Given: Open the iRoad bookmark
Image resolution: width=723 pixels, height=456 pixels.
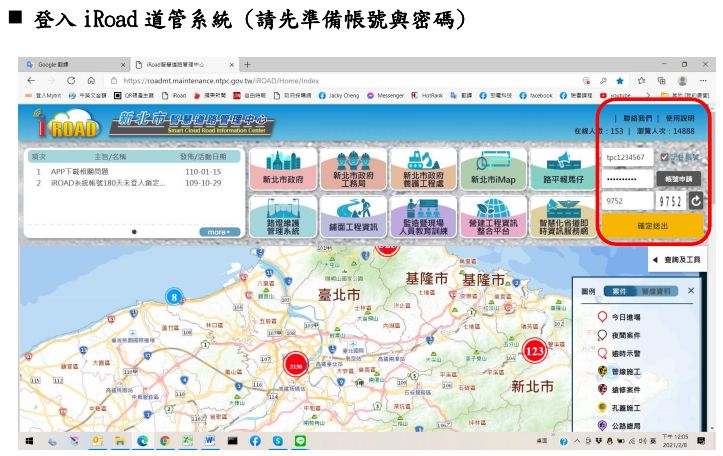Looking at the screenshot, I should click(x=174, y=95).
